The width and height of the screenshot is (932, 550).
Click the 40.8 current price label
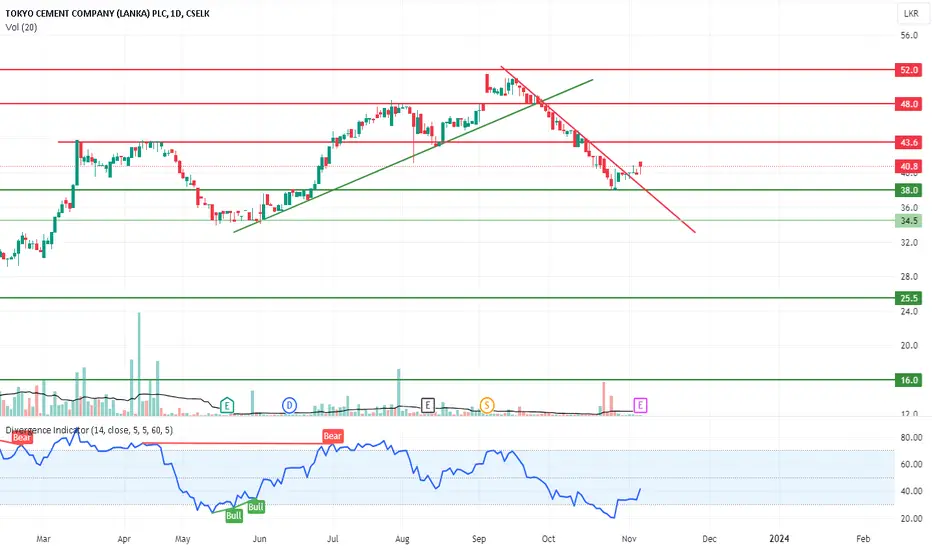(909, 166)
